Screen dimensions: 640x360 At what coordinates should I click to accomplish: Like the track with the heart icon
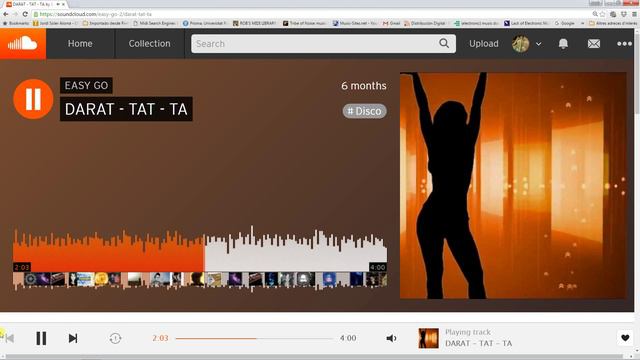coord(625,338)
